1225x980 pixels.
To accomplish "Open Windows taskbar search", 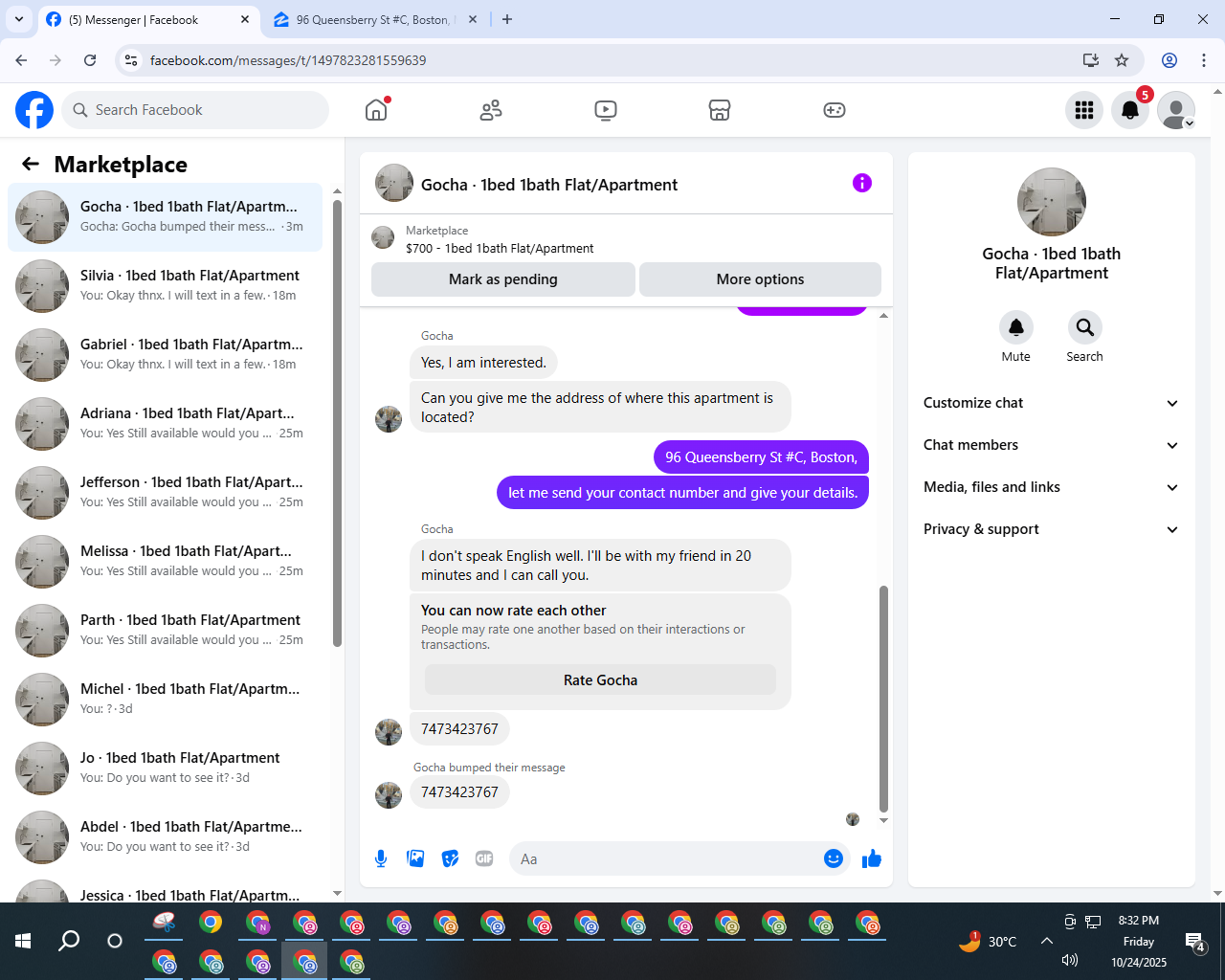I will click(69, 941).
